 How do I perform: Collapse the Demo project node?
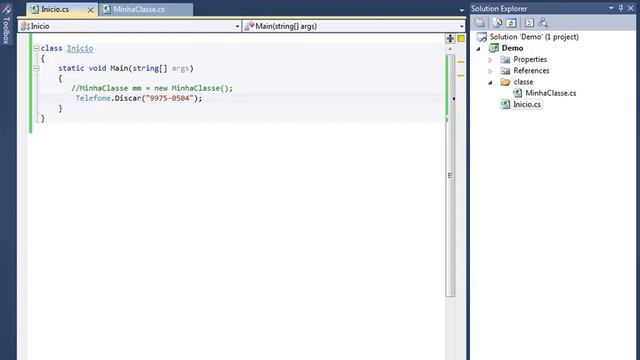tap(479, 49)
